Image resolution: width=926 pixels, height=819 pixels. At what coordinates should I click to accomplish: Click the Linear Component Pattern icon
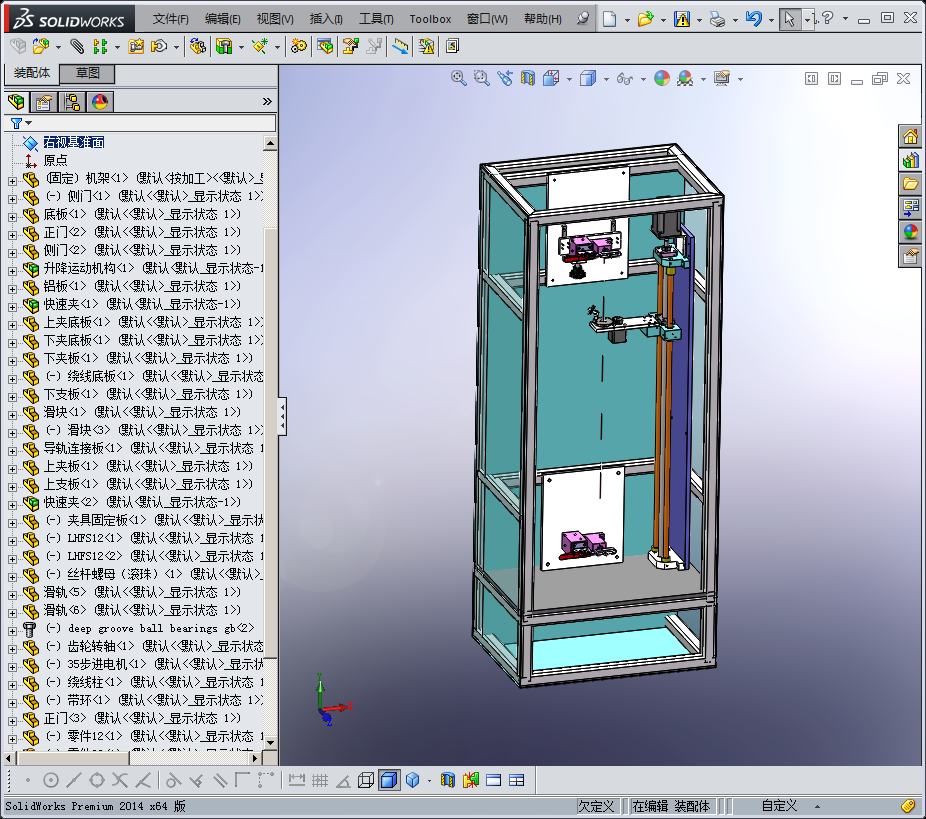click(x=100, y=46)
